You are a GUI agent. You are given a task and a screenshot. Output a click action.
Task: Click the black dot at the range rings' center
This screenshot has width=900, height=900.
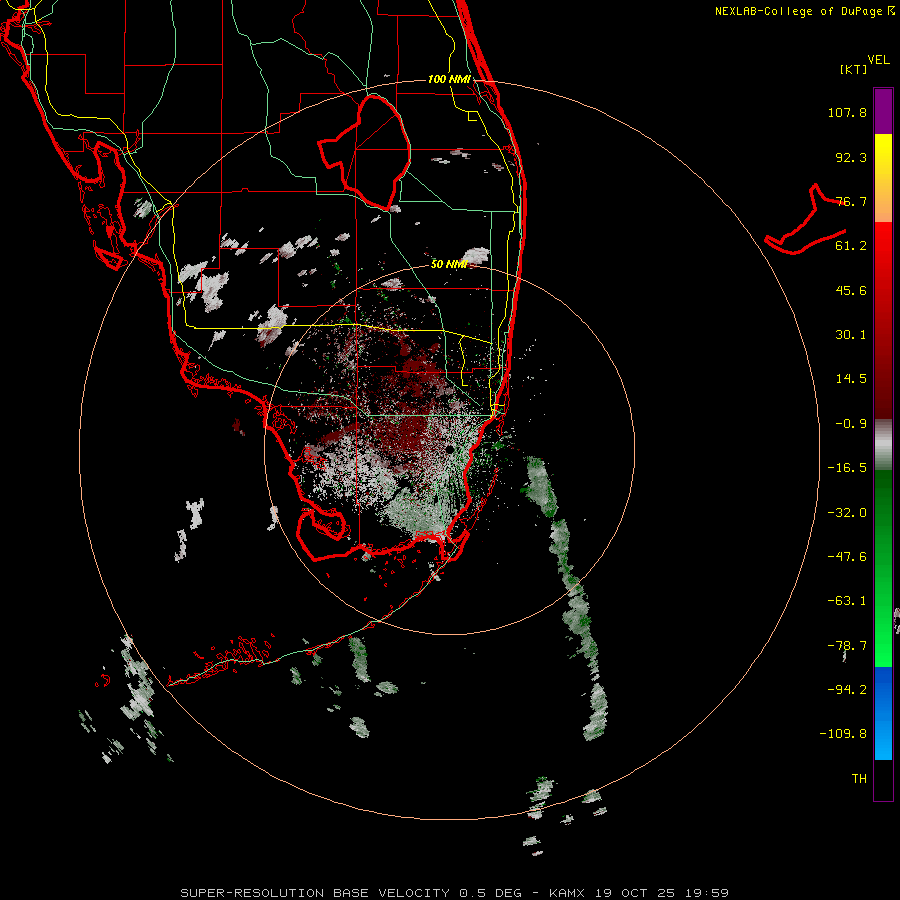tap(449, 449)
